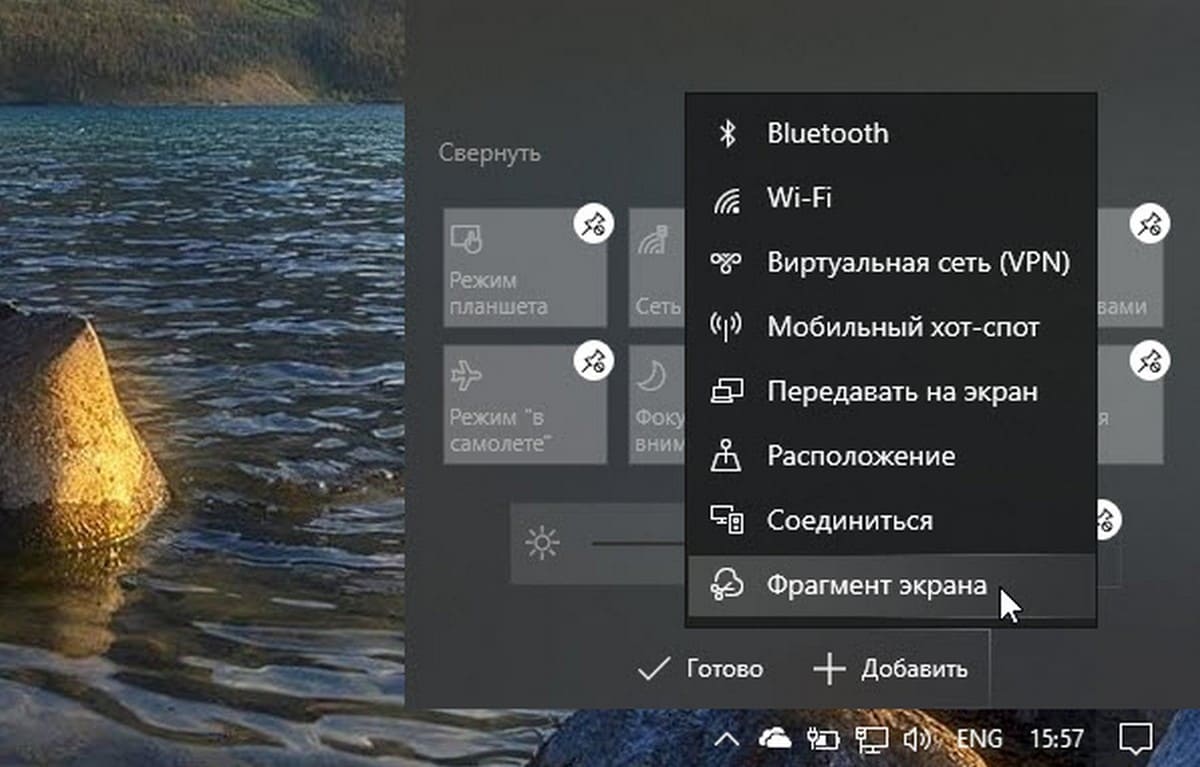
Task: Click the Расположение location icon
Action: click(726, 457)
